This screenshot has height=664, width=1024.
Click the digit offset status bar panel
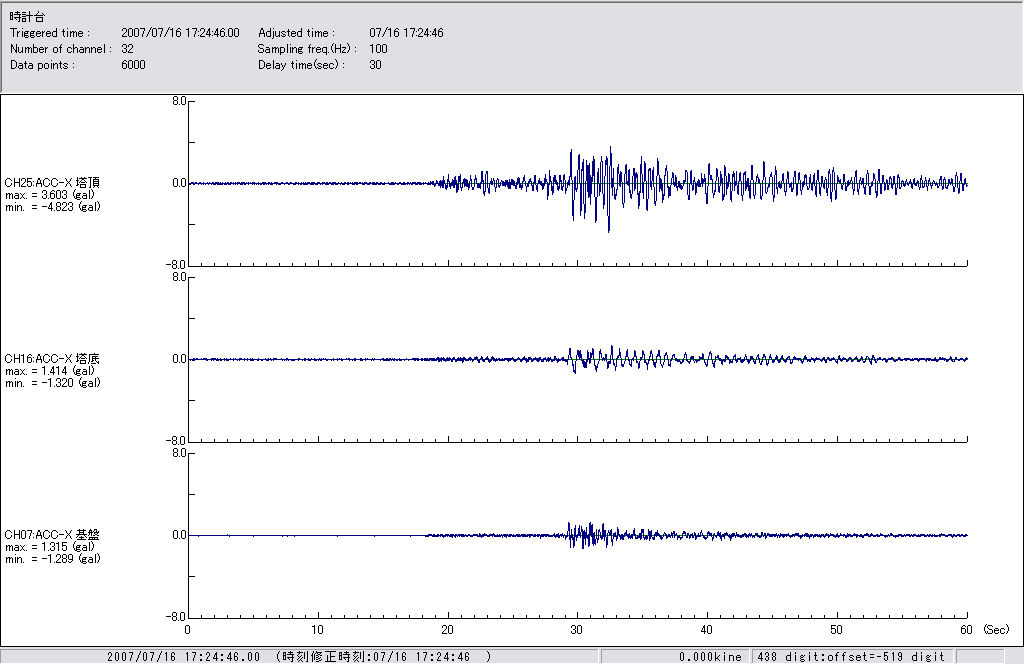coord(850,657)
